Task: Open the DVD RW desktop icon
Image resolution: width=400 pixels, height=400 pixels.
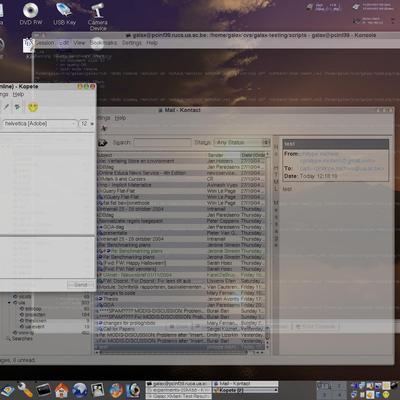Action: pos(31,13)
